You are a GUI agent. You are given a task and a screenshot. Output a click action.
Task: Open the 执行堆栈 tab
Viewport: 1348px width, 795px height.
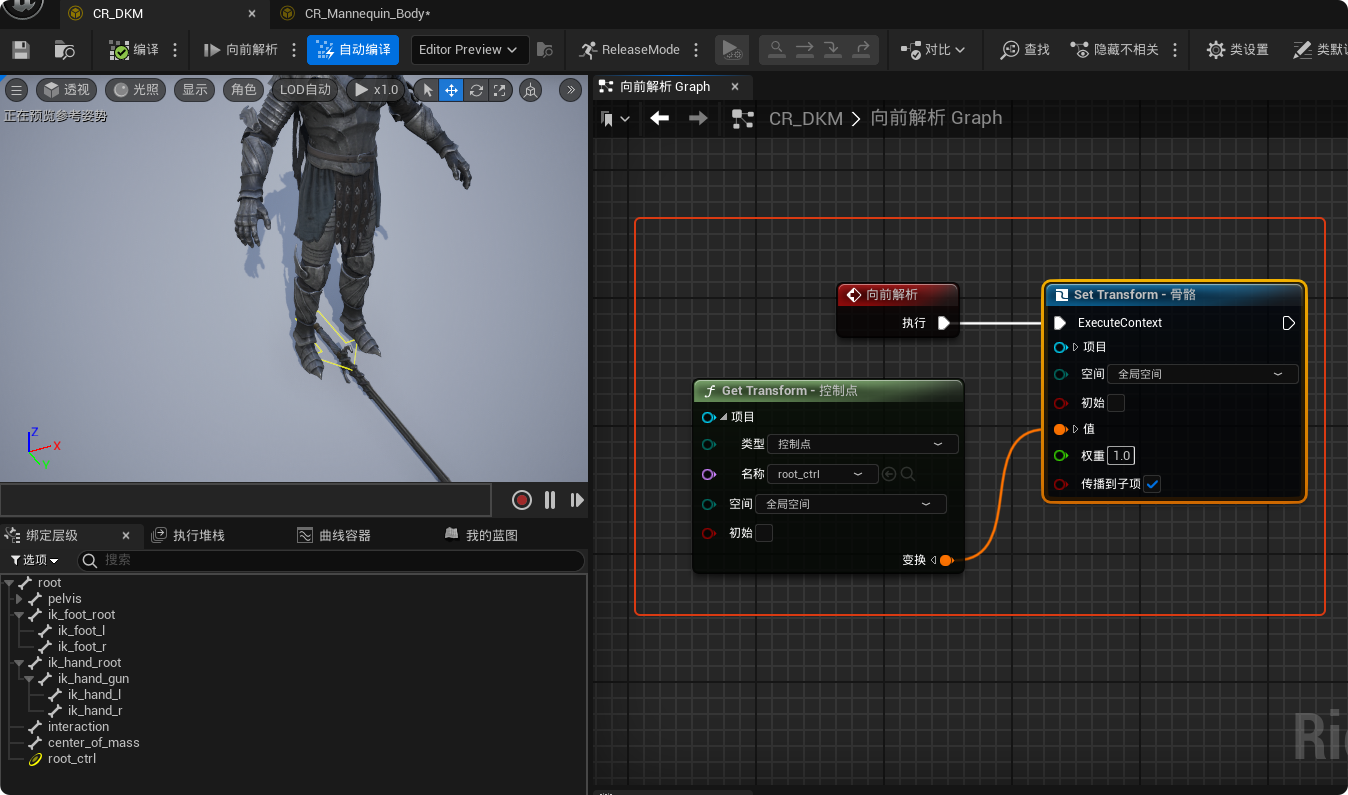coord(198,535)
